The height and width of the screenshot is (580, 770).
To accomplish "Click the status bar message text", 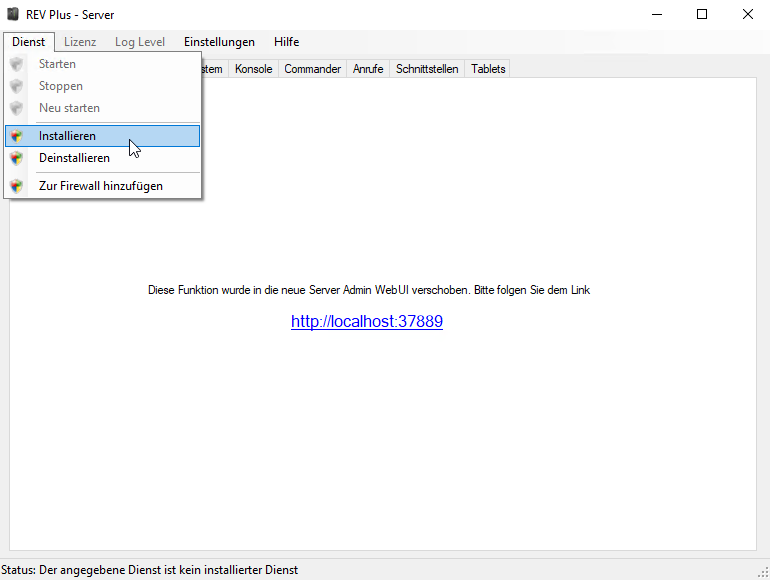I will point(150,570).
